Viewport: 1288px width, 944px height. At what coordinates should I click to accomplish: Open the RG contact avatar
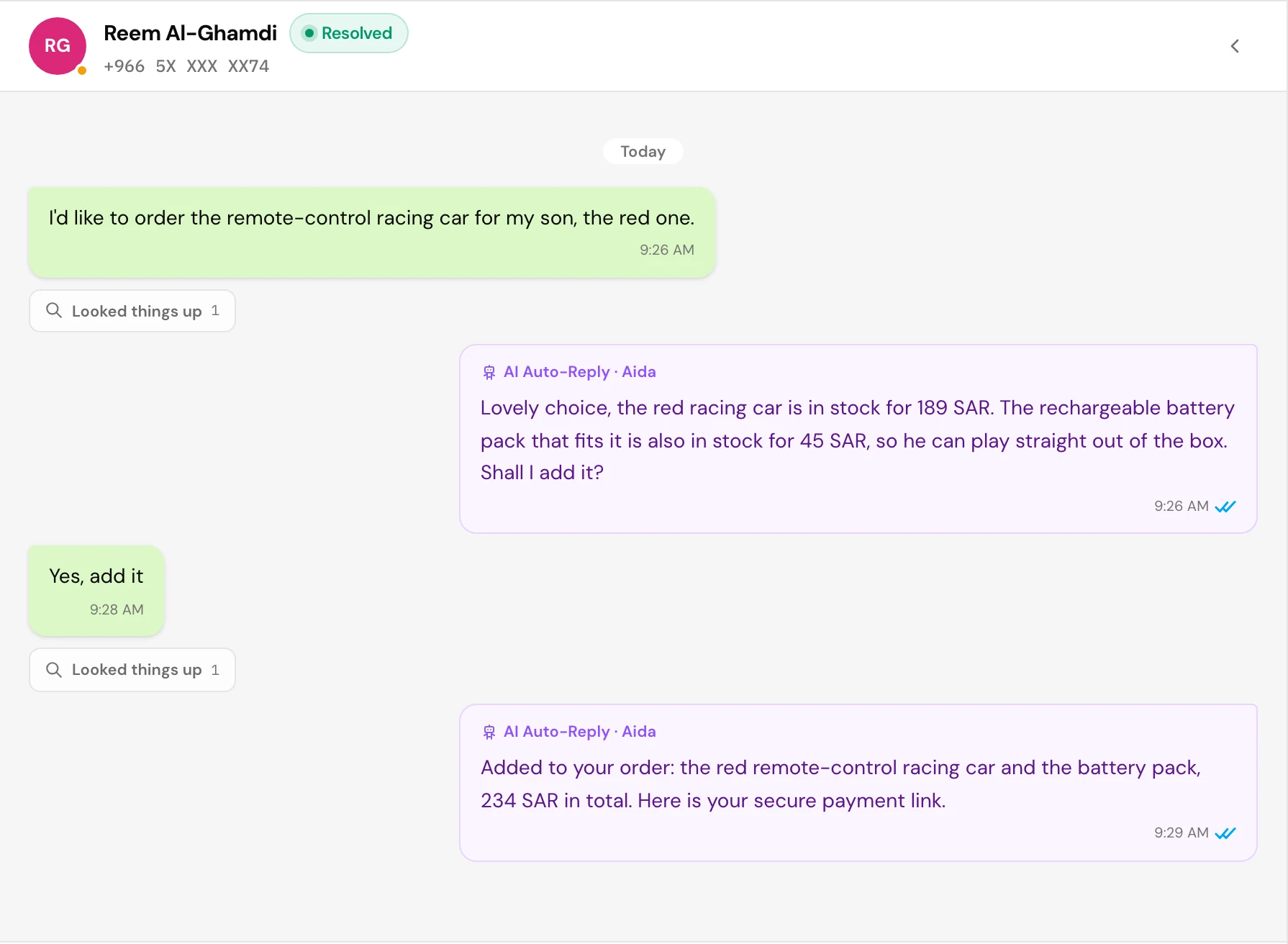pyautogui.click(x=58, y=46)
